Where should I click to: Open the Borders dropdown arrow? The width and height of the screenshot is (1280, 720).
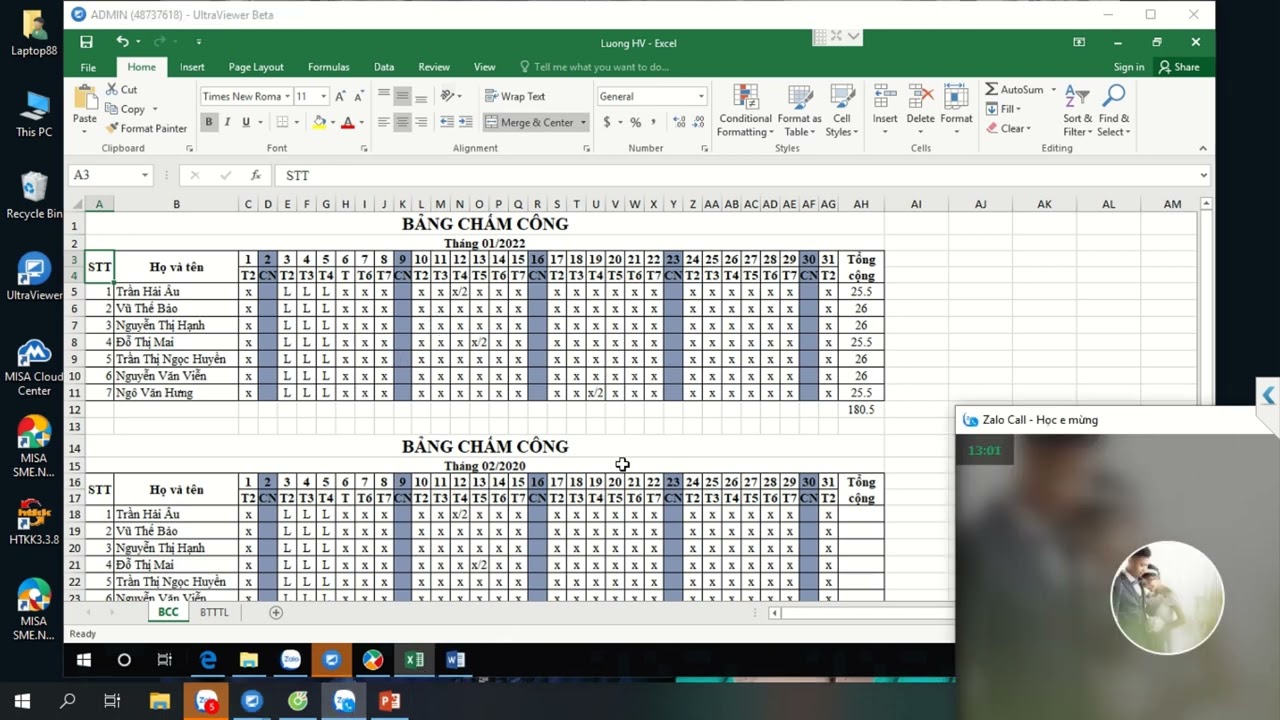coord(297,122)
